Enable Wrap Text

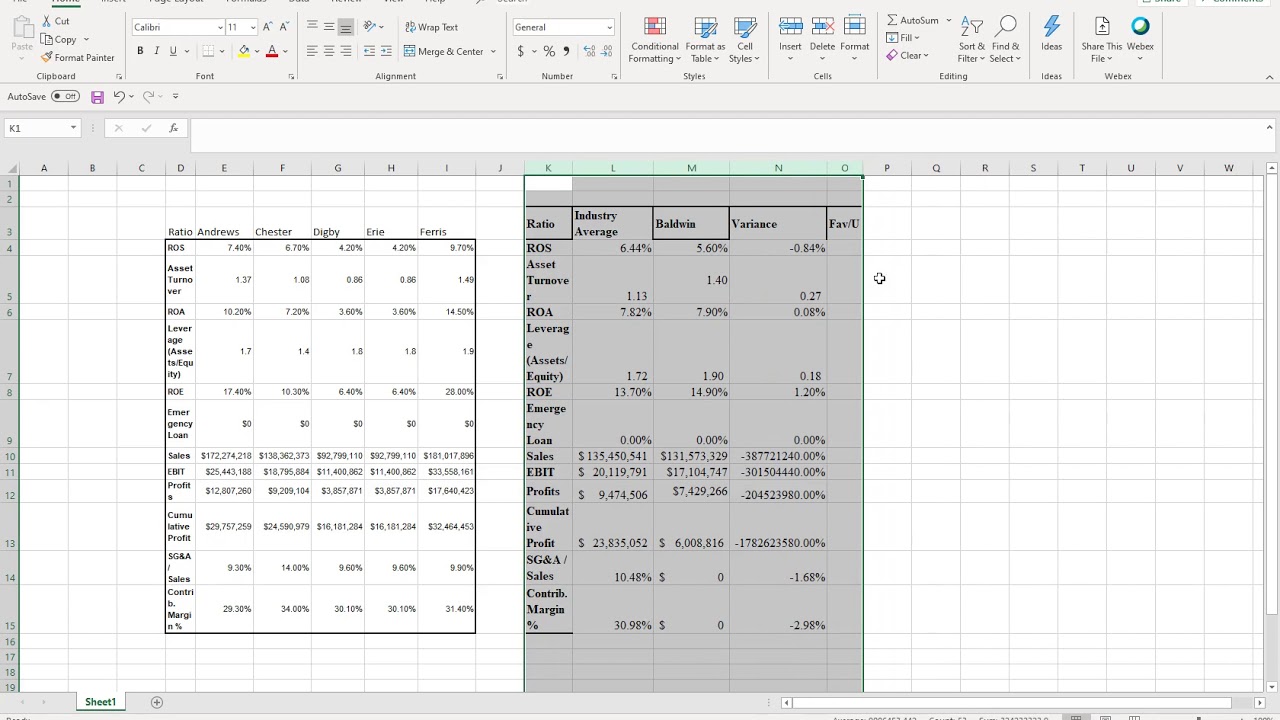tap(431, 27)
